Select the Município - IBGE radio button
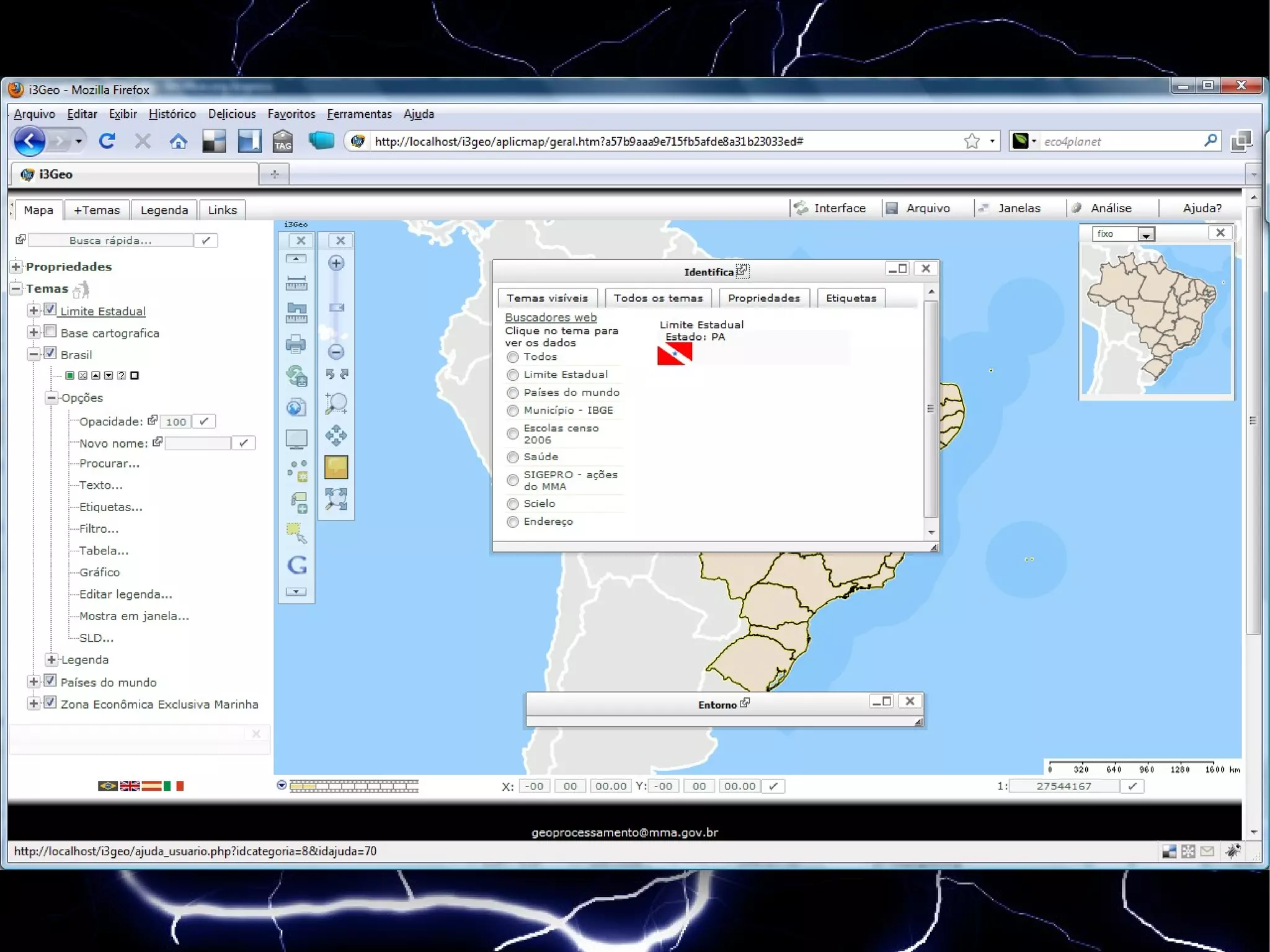Viewport: 1270px width, 952px height. pyautogui.click(x=512, y=411)
